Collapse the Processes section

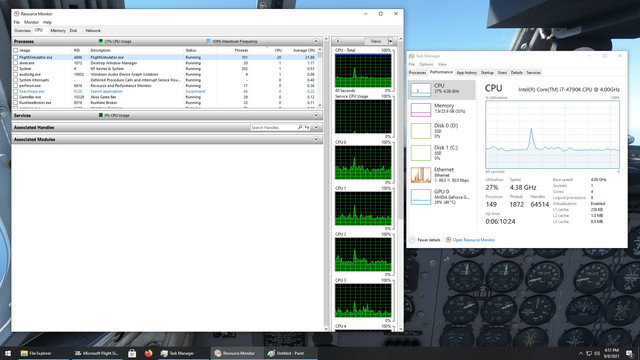pyautogui.click(x=316, y=41)
